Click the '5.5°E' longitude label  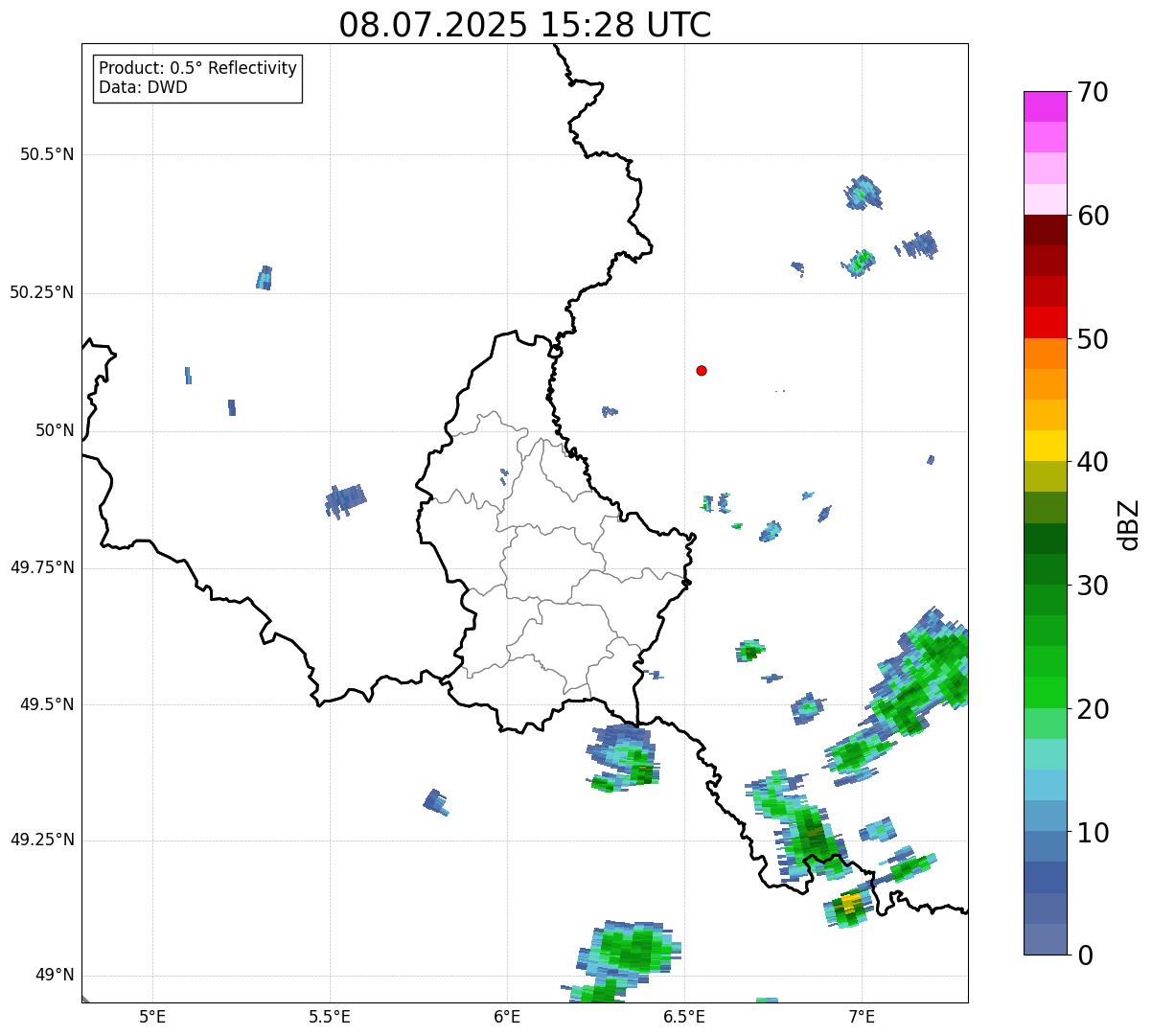tap(330, 1016)
